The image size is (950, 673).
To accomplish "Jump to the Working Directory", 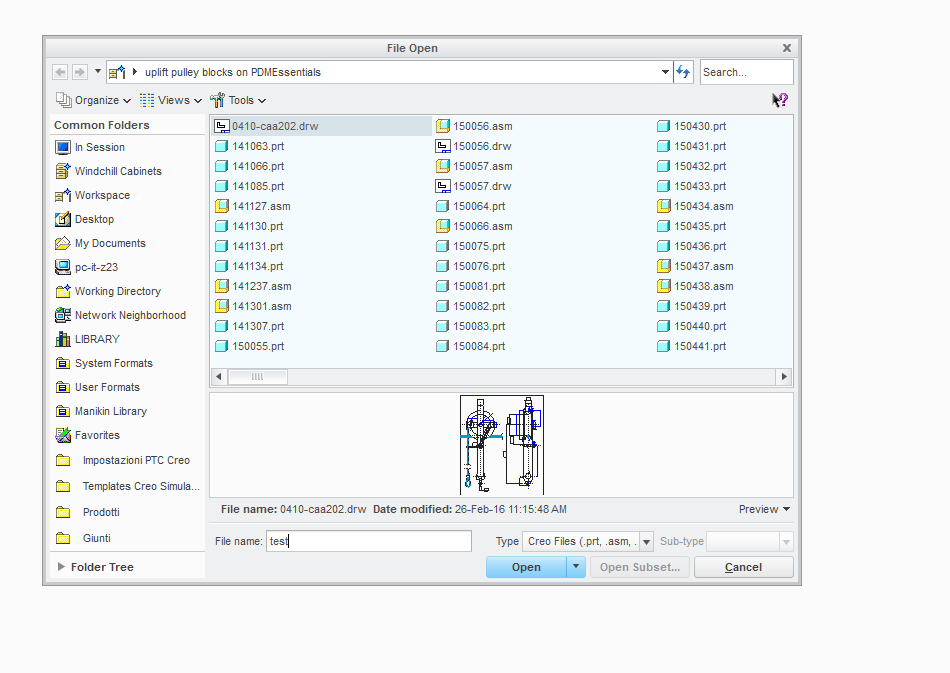I will (x=108, y=291).
